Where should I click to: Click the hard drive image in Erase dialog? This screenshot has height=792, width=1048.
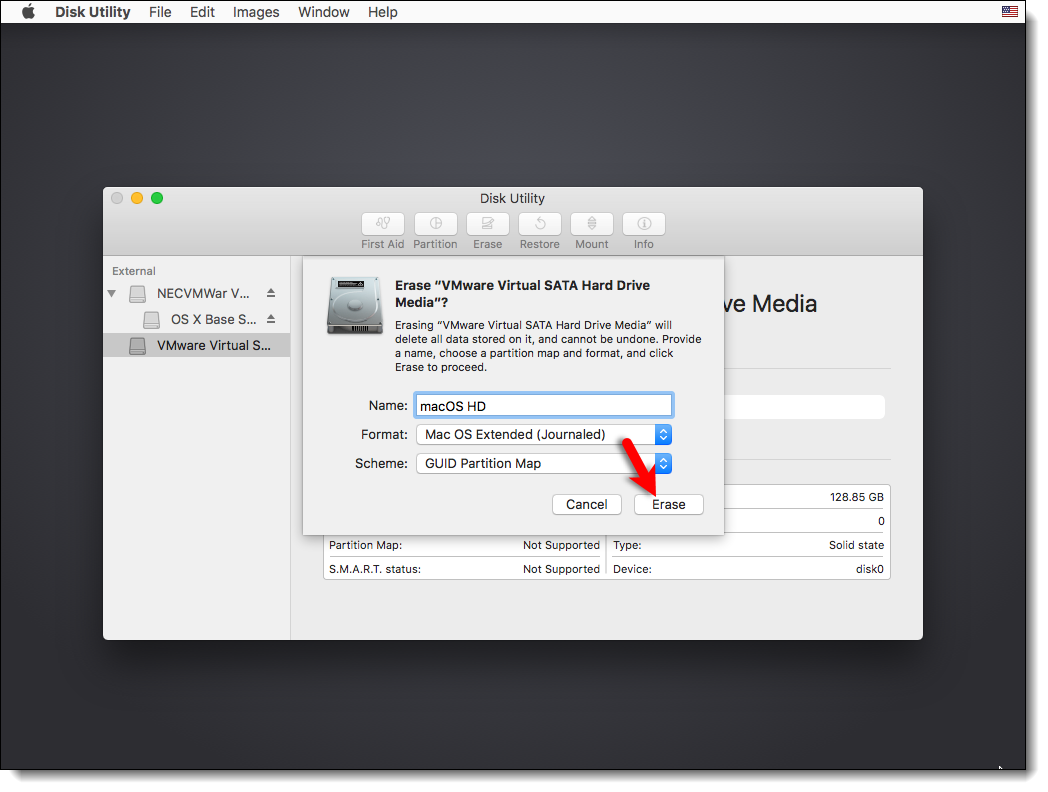pyautogui.click(x=354, y=305)
